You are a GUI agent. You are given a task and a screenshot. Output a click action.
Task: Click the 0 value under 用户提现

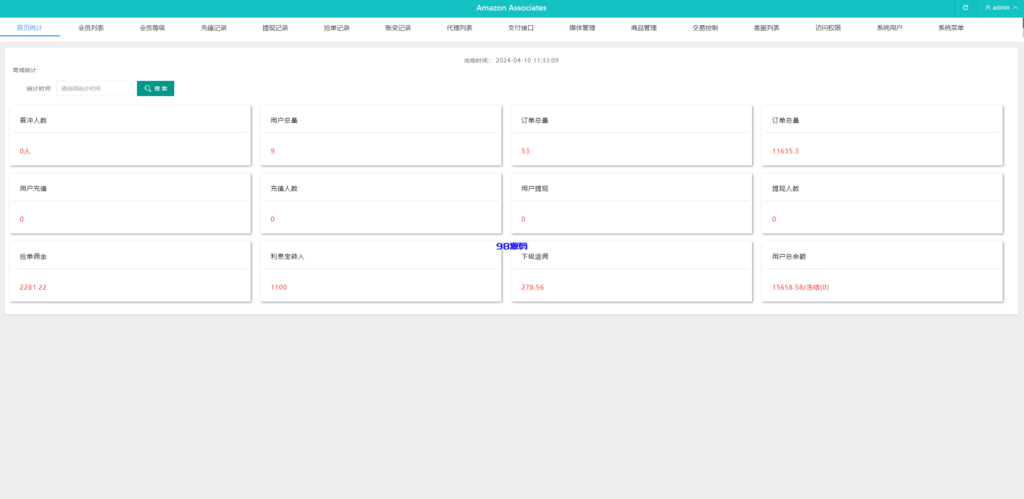coord(523,219)
